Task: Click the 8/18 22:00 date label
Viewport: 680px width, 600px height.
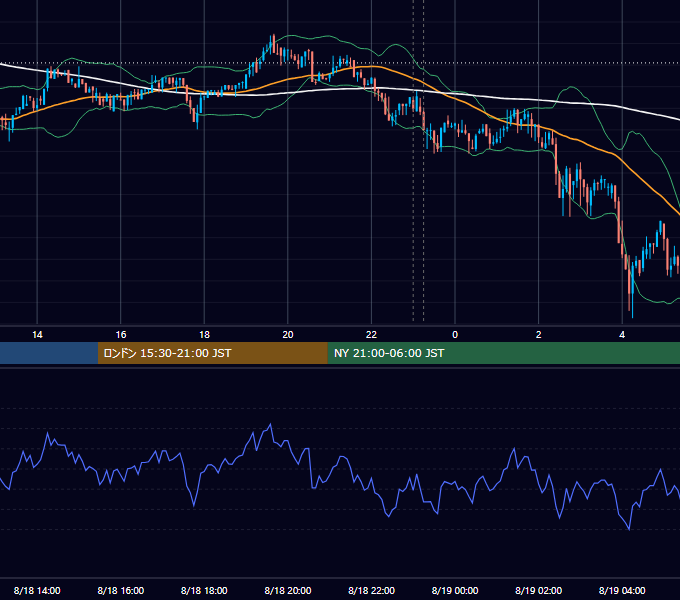Action: pyautogui.click(x=372, y=590)
